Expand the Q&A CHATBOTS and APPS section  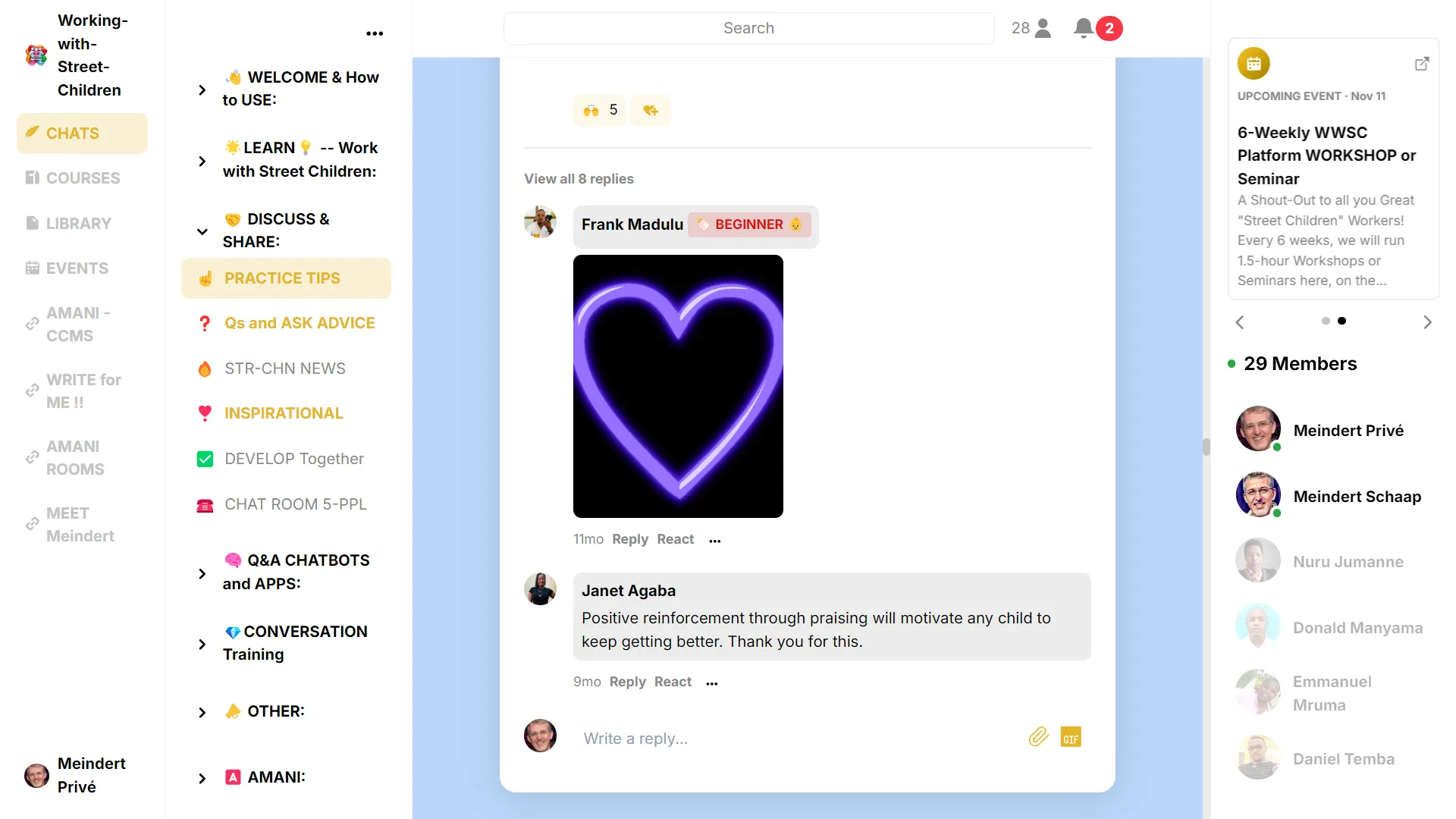pos(202,573)
